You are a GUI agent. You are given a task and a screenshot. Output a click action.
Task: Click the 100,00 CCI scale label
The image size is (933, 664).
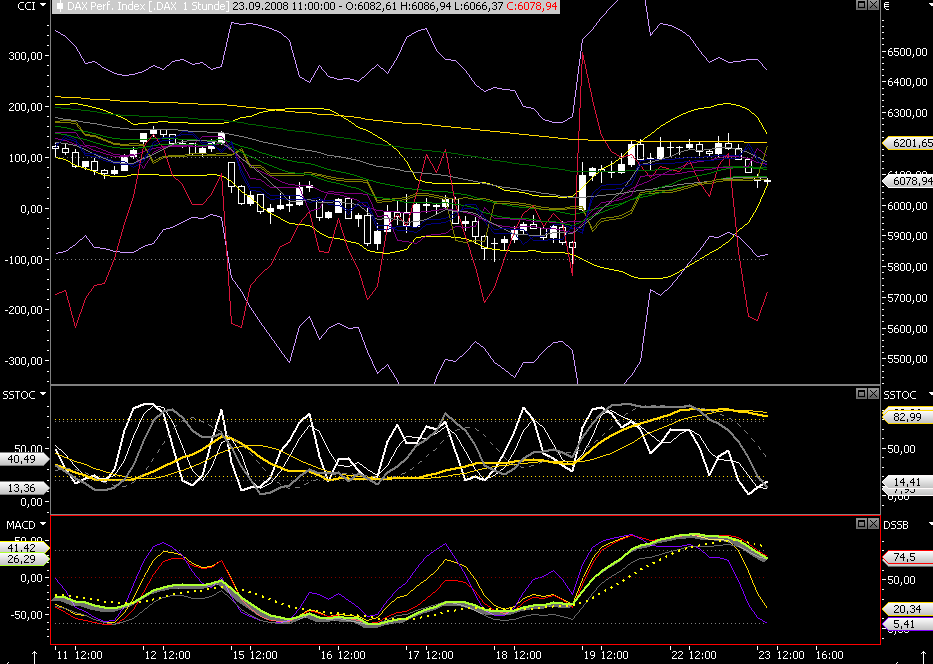coord(26,158)
